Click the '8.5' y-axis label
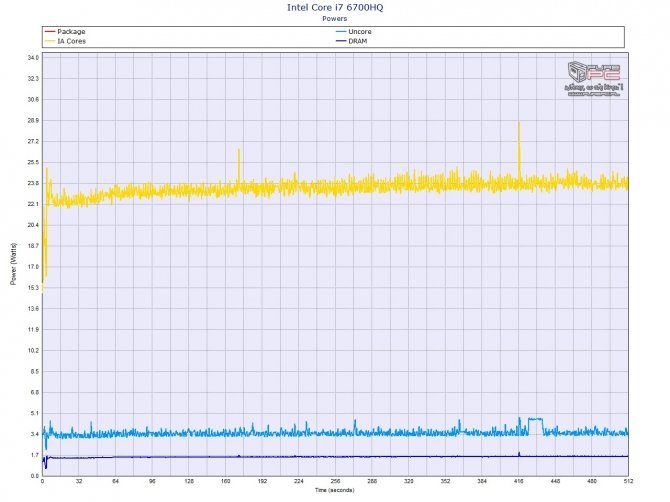Image resolution: width=670 pixels, height=502 pixels. (35, 371)
